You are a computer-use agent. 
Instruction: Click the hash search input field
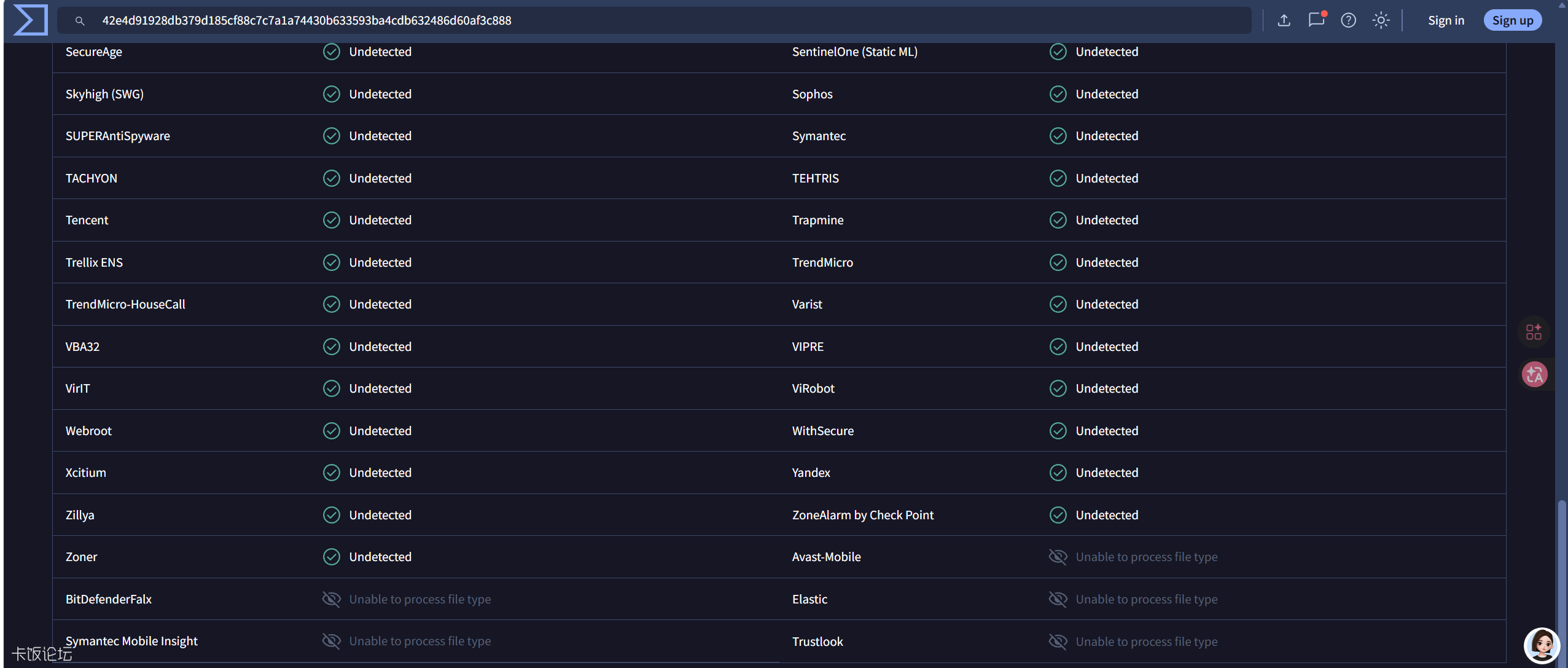coord(654,20)
